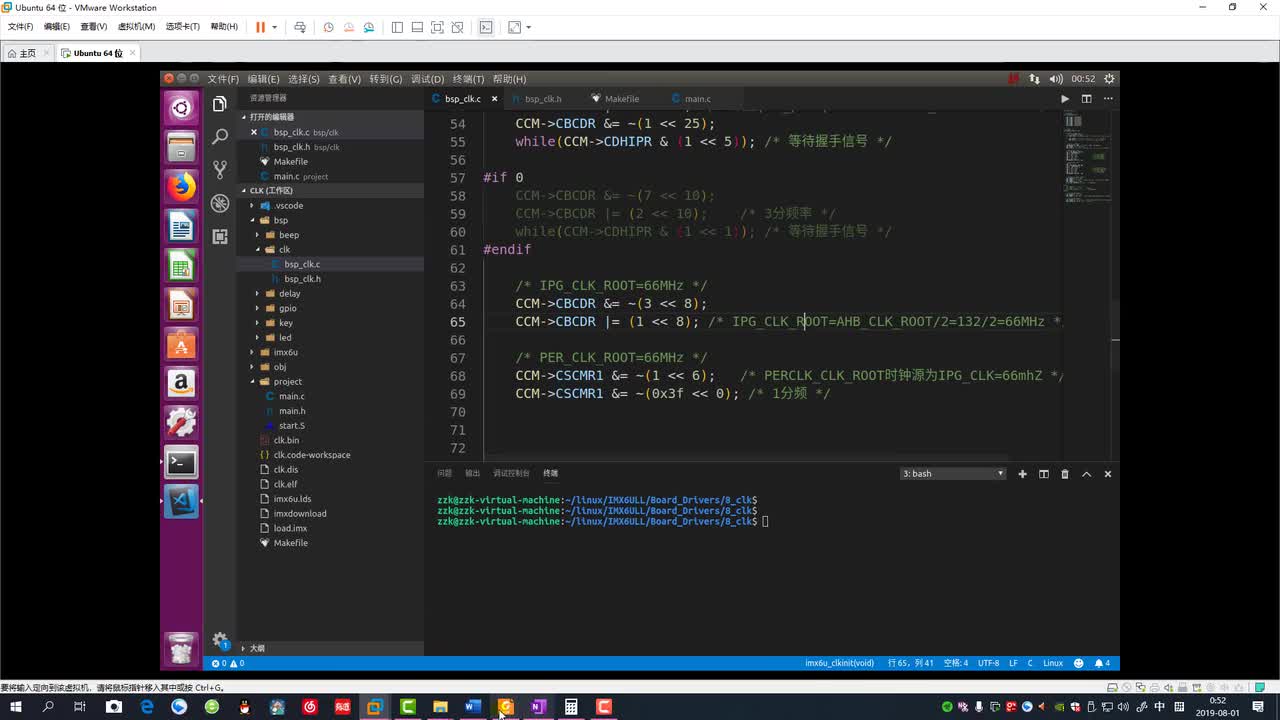The height and width of the screenshot is (720, 1280).
Task: Open the 调试控制台 debug console tab
Action: point(511,473)
